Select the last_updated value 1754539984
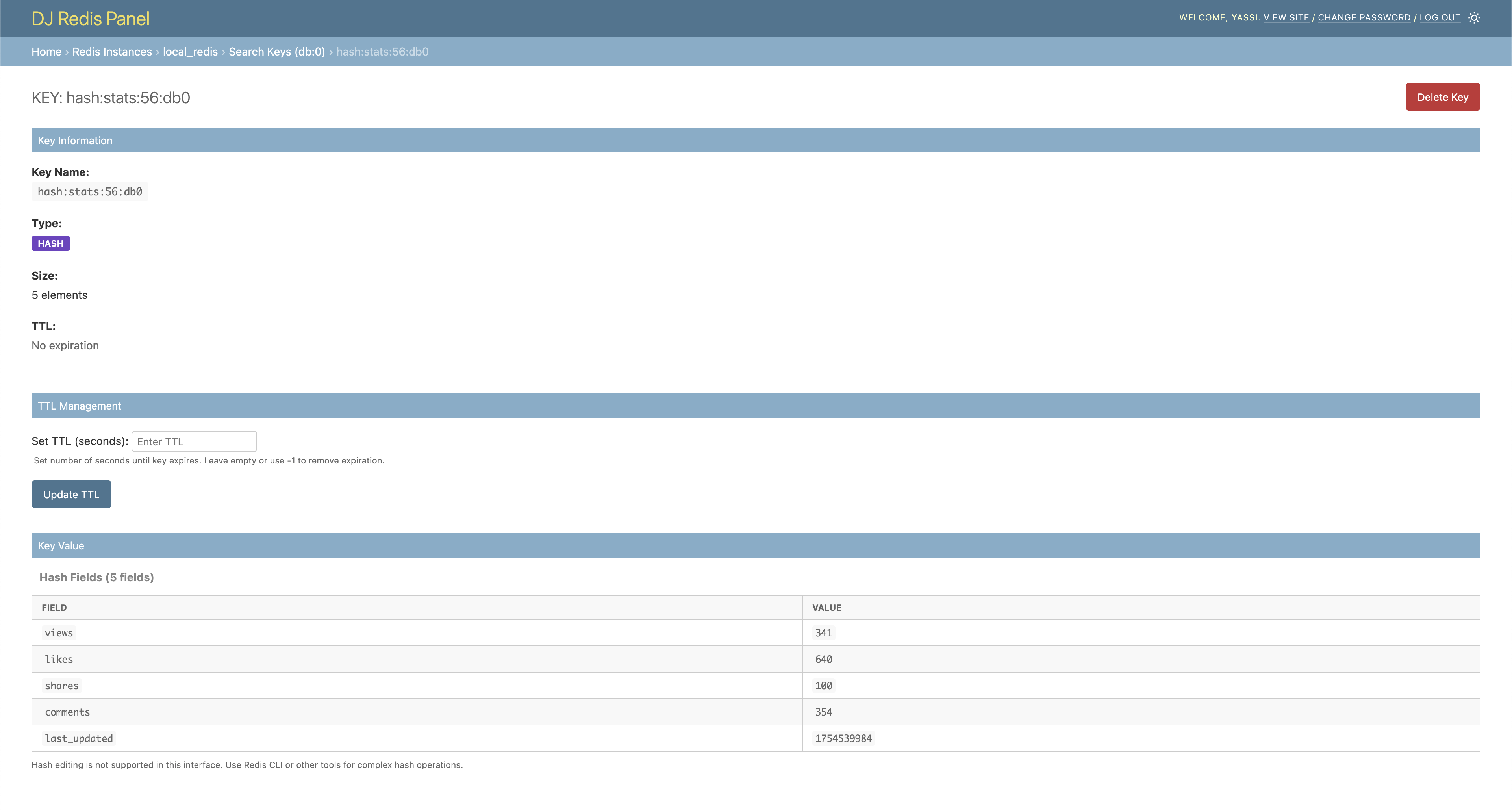The height and width of the screenshot is (812, 1512). pyautogui.click(x=843, y=738)
